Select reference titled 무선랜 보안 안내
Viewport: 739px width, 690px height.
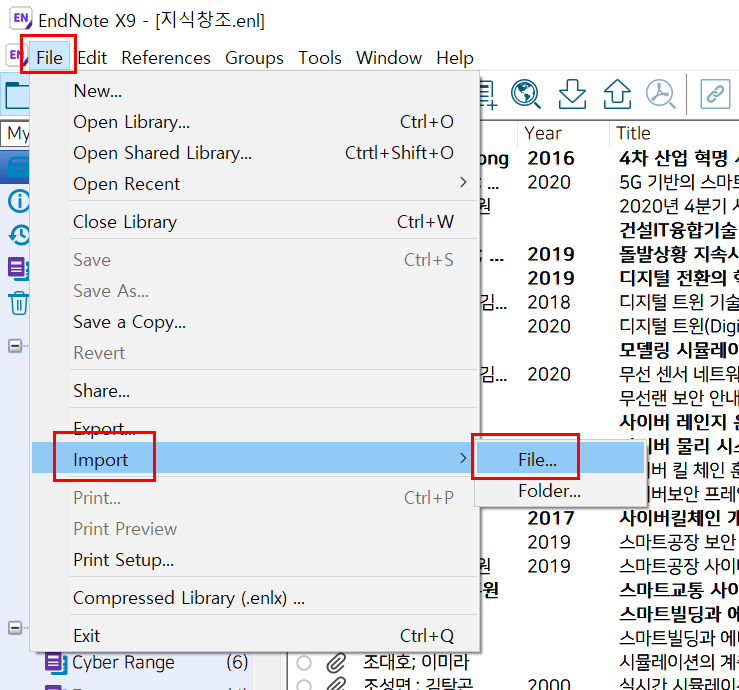(679, 398)
